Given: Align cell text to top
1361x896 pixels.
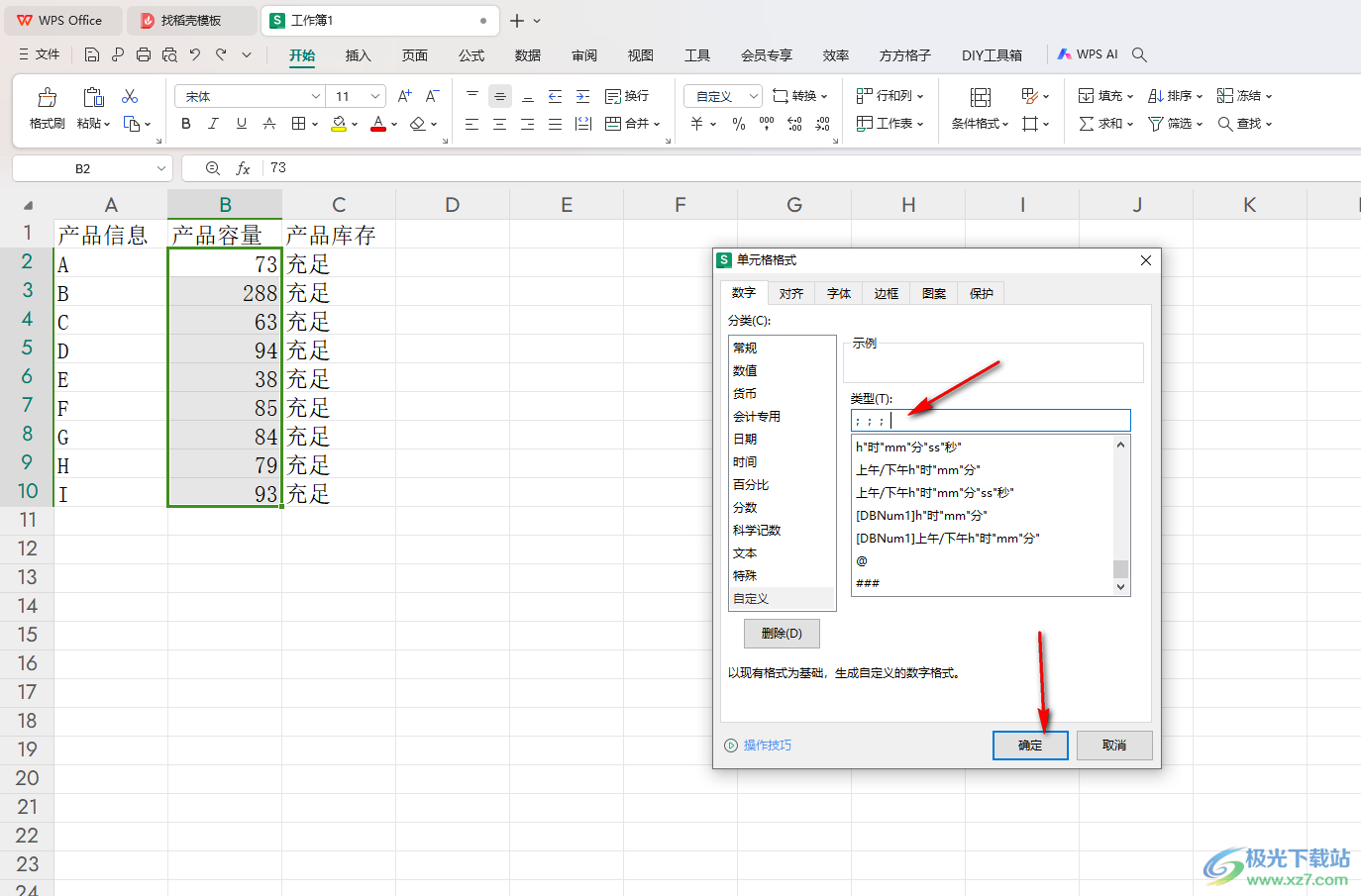Looking at the screenshot, I should (472, 96).
